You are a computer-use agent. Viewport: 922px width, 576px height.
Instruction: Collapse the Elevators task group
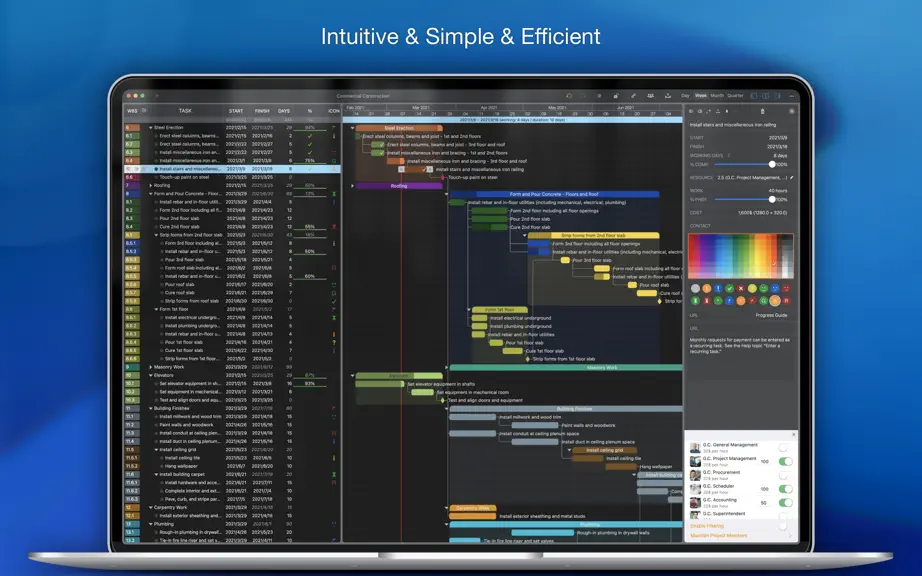(151, 375)
